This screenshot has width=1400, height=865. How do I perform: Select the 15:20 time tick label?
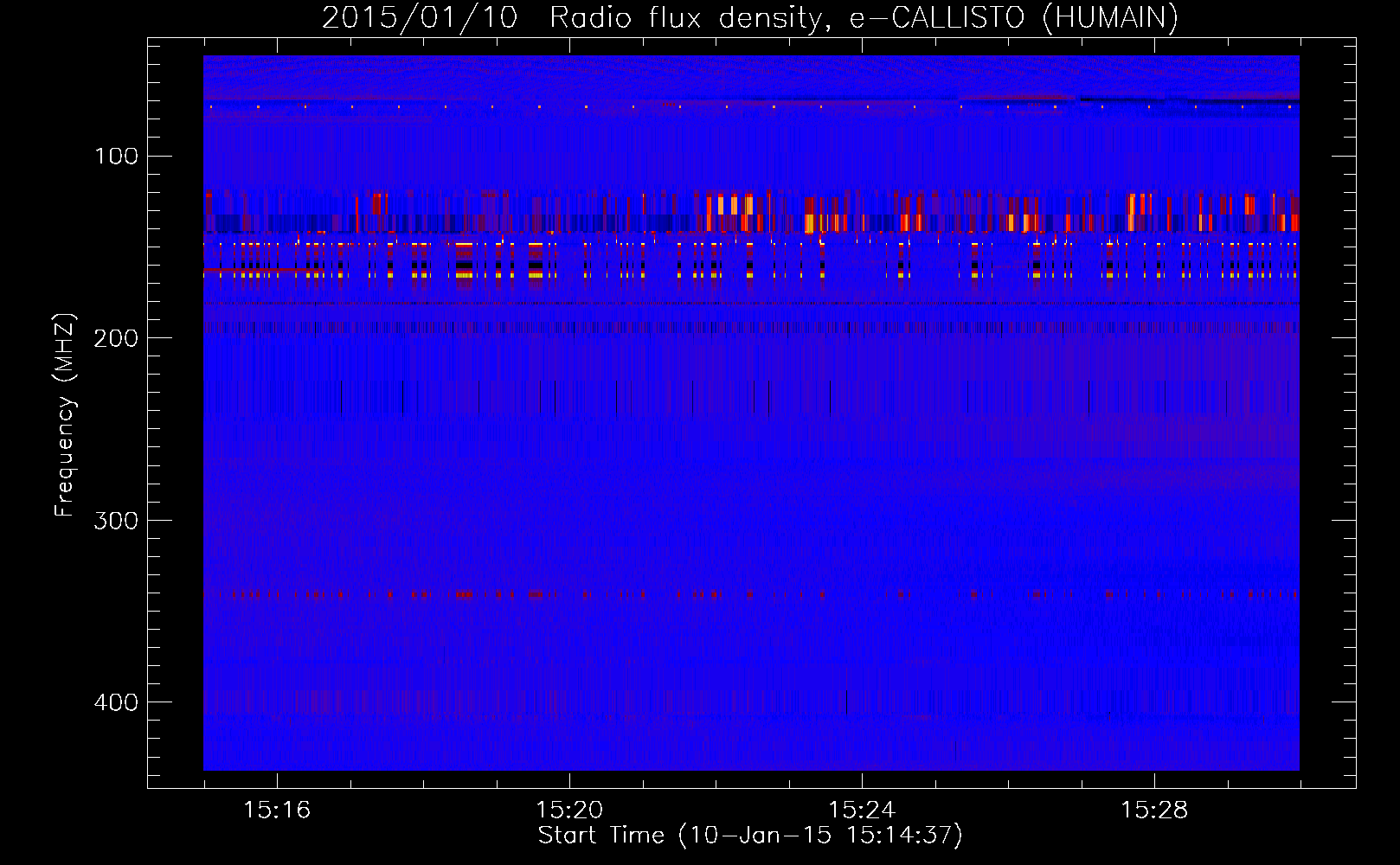569,810
